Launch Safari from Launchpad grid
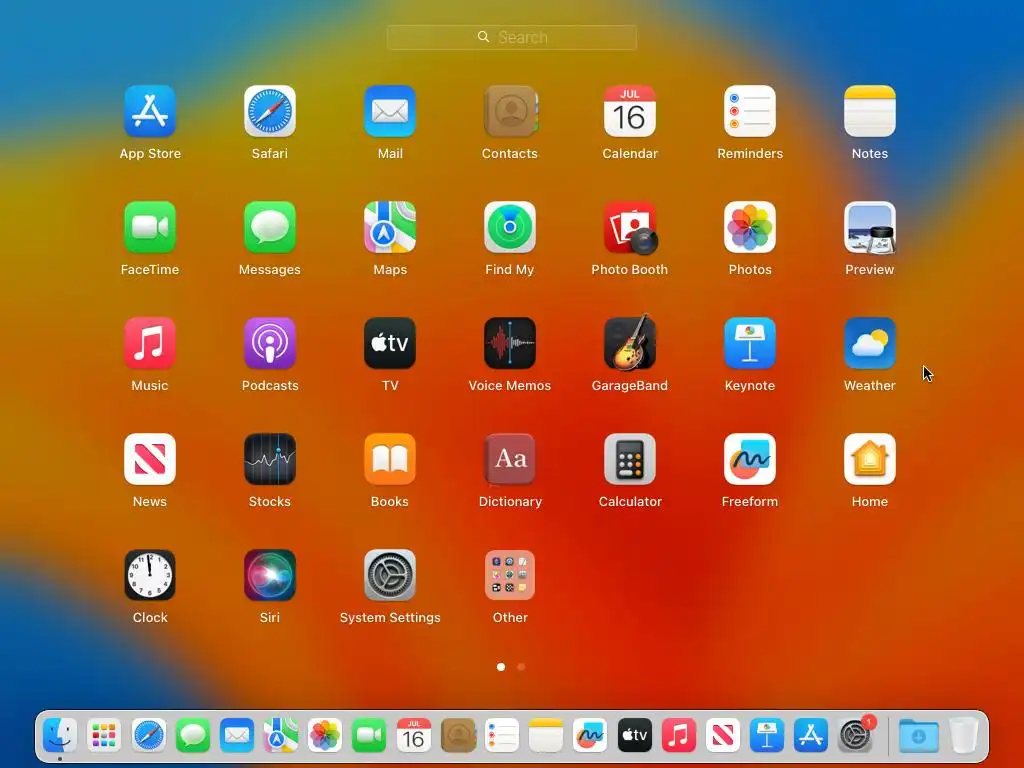The height and width of the screenshot is (768, 1024). pyautogui.click(x=270, y=111)
